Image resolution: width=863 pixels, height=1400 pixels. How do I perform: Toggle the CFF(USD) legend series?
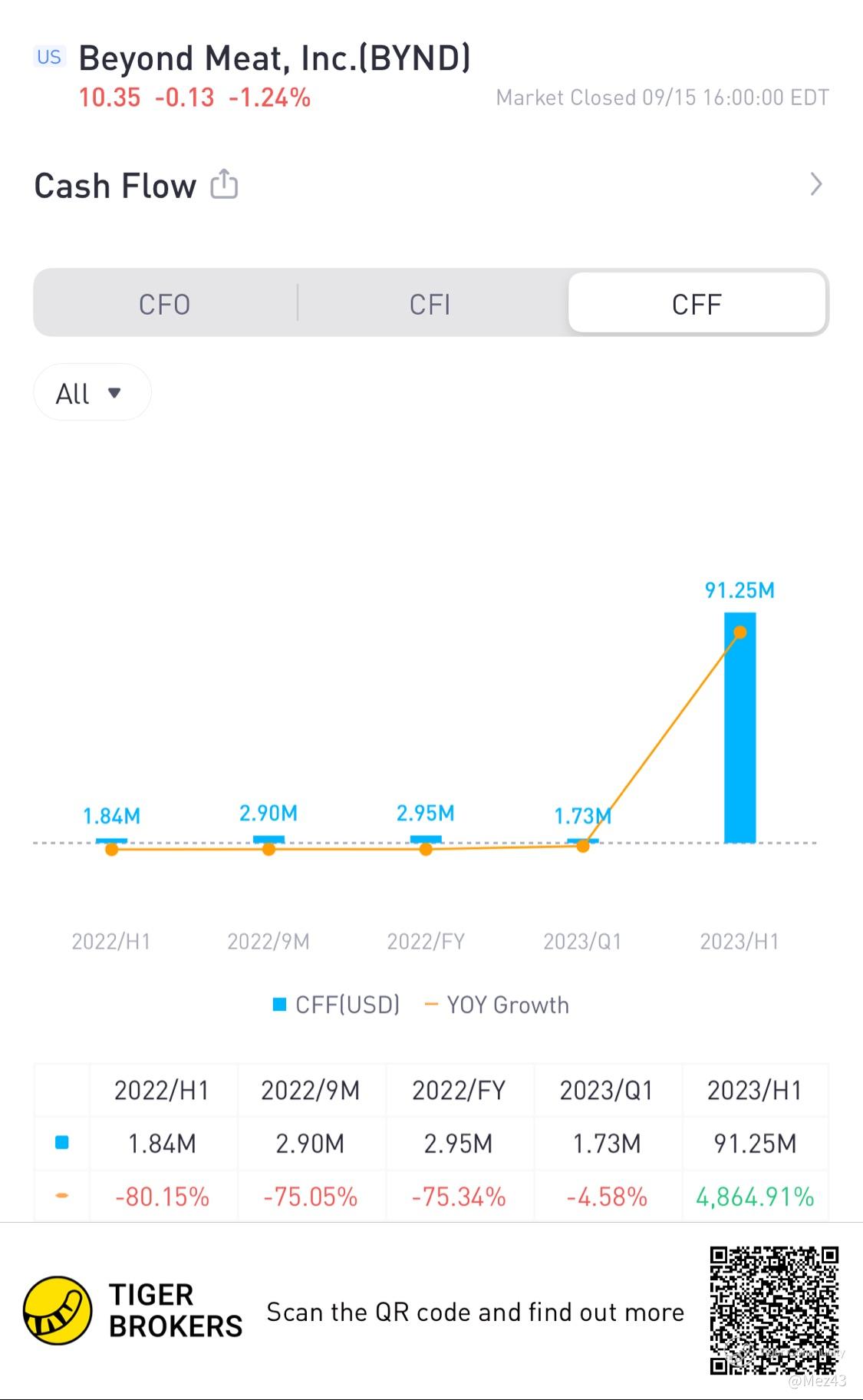tap(336, 1005)
